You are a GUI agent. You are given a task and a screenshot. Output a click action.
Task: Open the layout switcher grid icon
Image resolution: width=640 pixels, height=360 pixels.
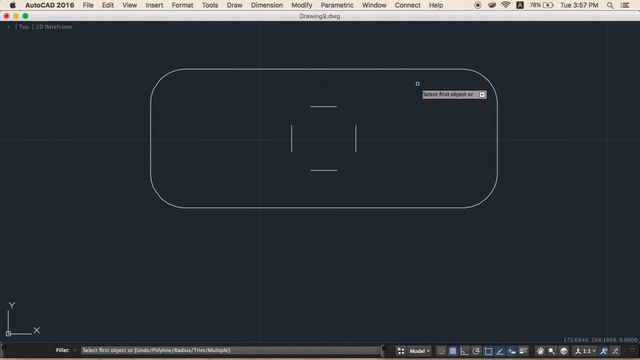(401, 351)
